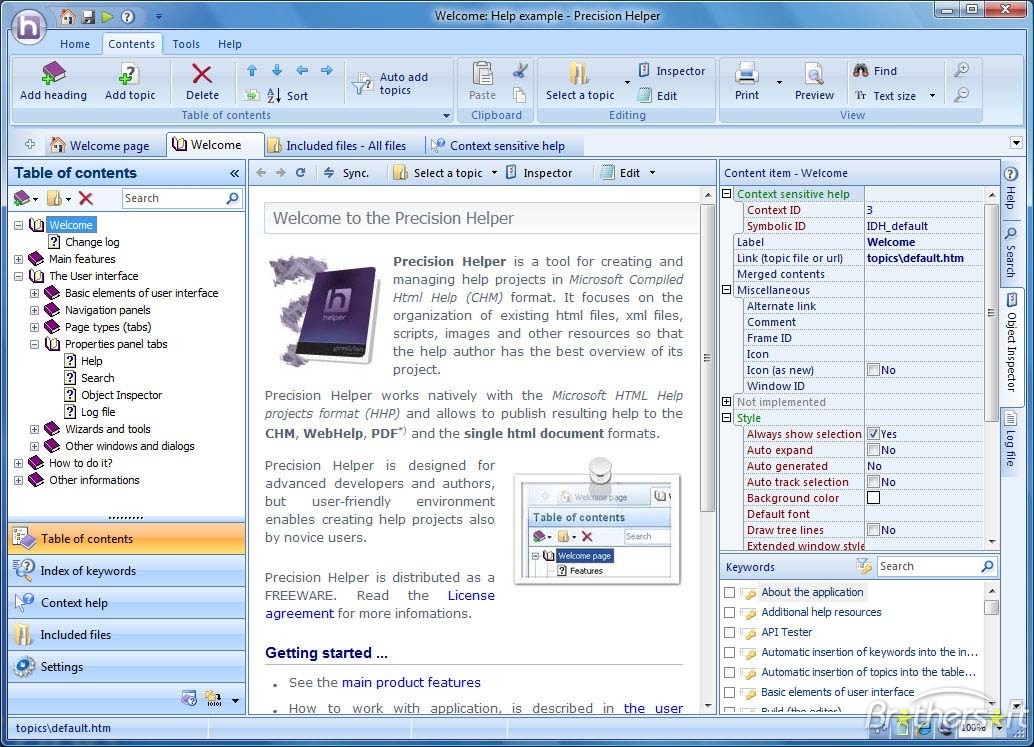Open the Help ribbon tab
The image size is (1034, 747).
229,44
